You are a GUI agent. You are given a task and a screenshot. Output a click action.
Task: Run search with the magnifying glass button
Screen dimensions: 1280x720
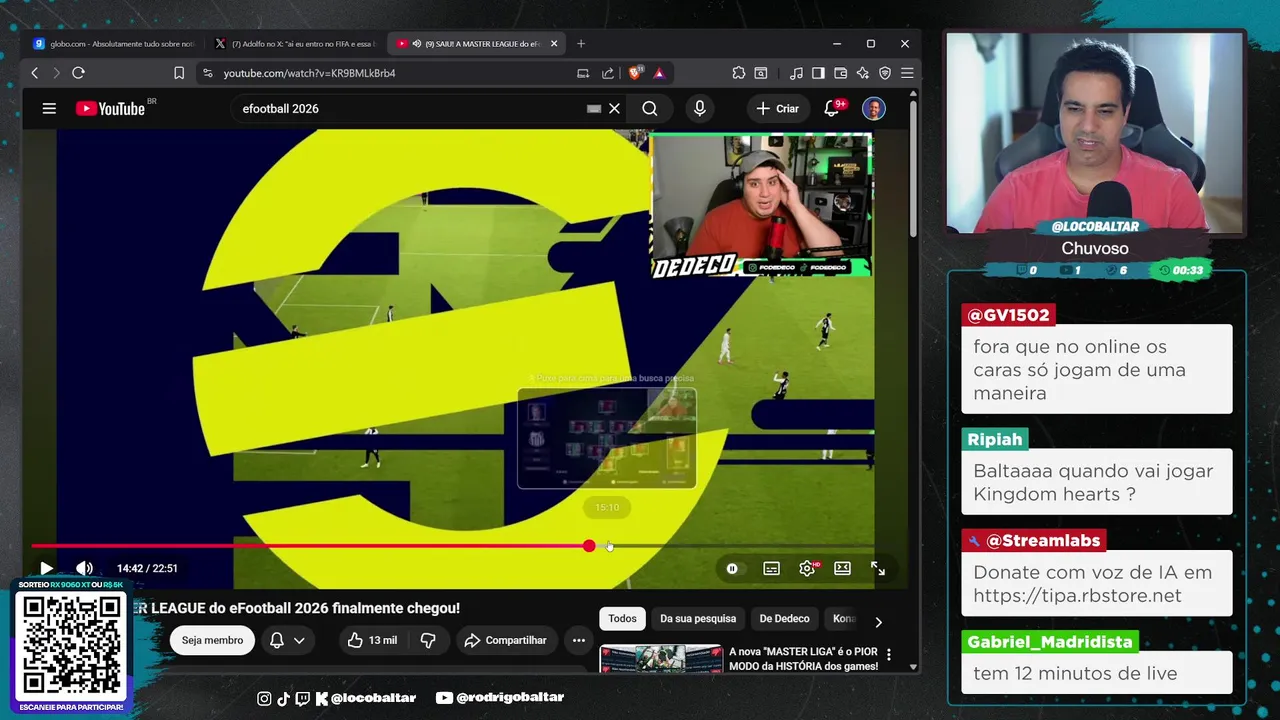(x=650, y=108)
